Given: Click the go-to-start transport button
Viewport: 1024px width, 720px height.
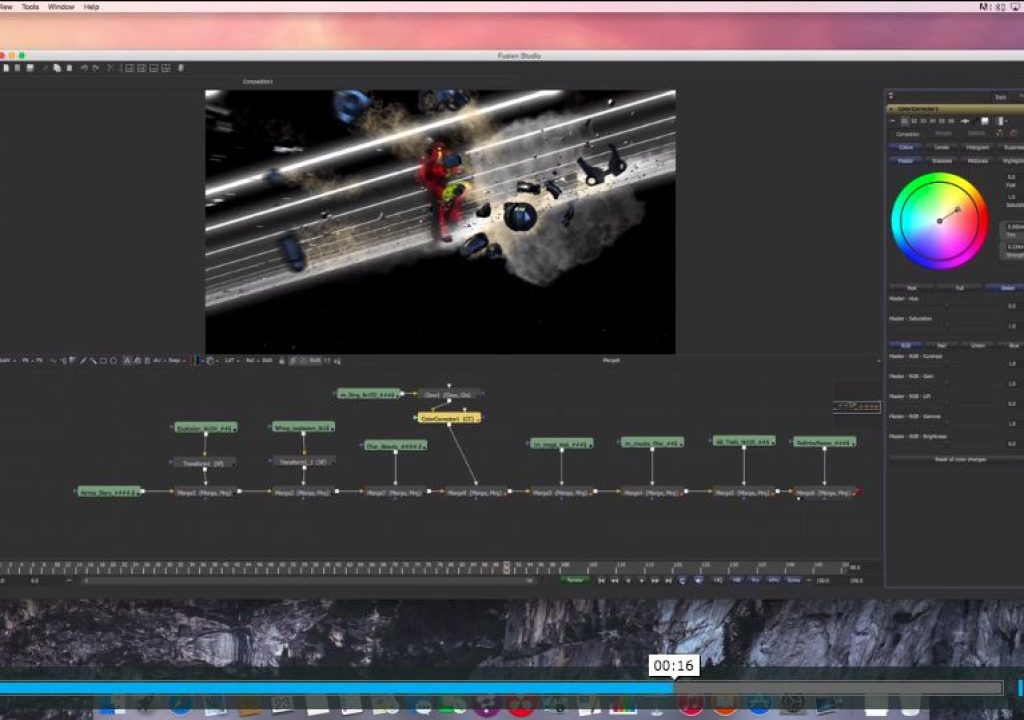Looking at the screenshot, I should click(601, 580).
